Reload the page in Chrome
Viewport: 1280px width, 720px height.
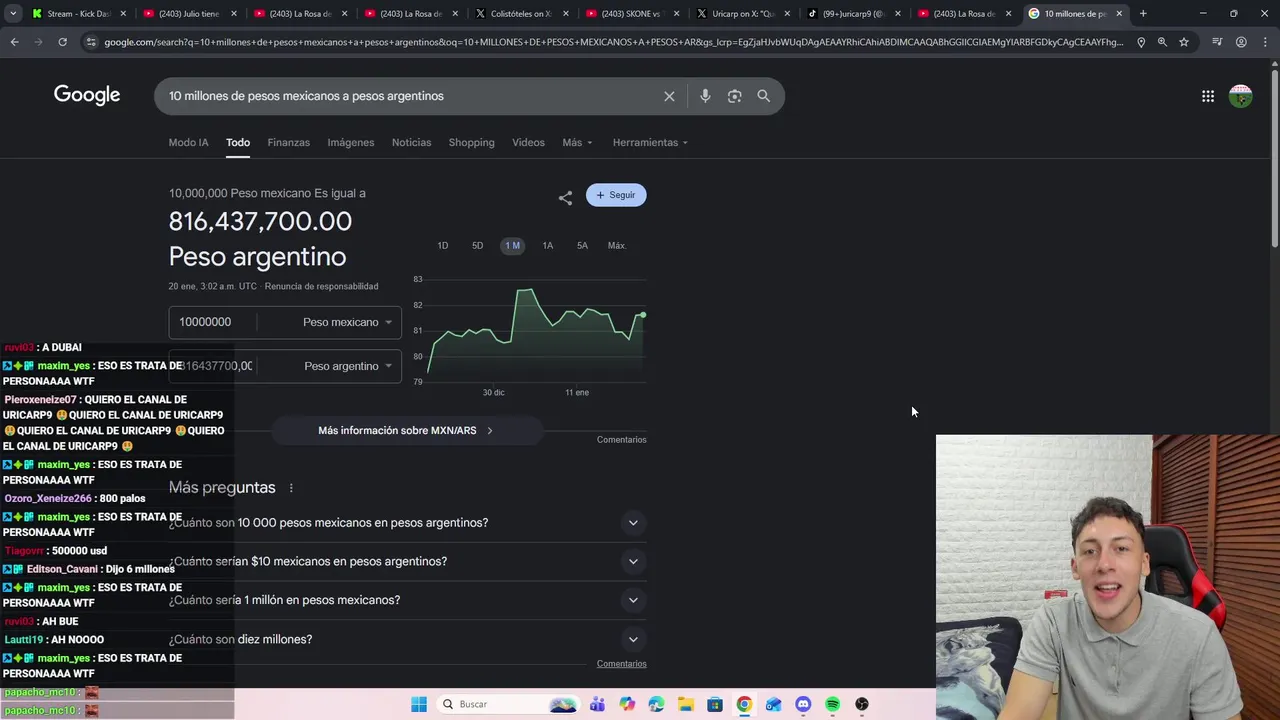click(62, 42)
